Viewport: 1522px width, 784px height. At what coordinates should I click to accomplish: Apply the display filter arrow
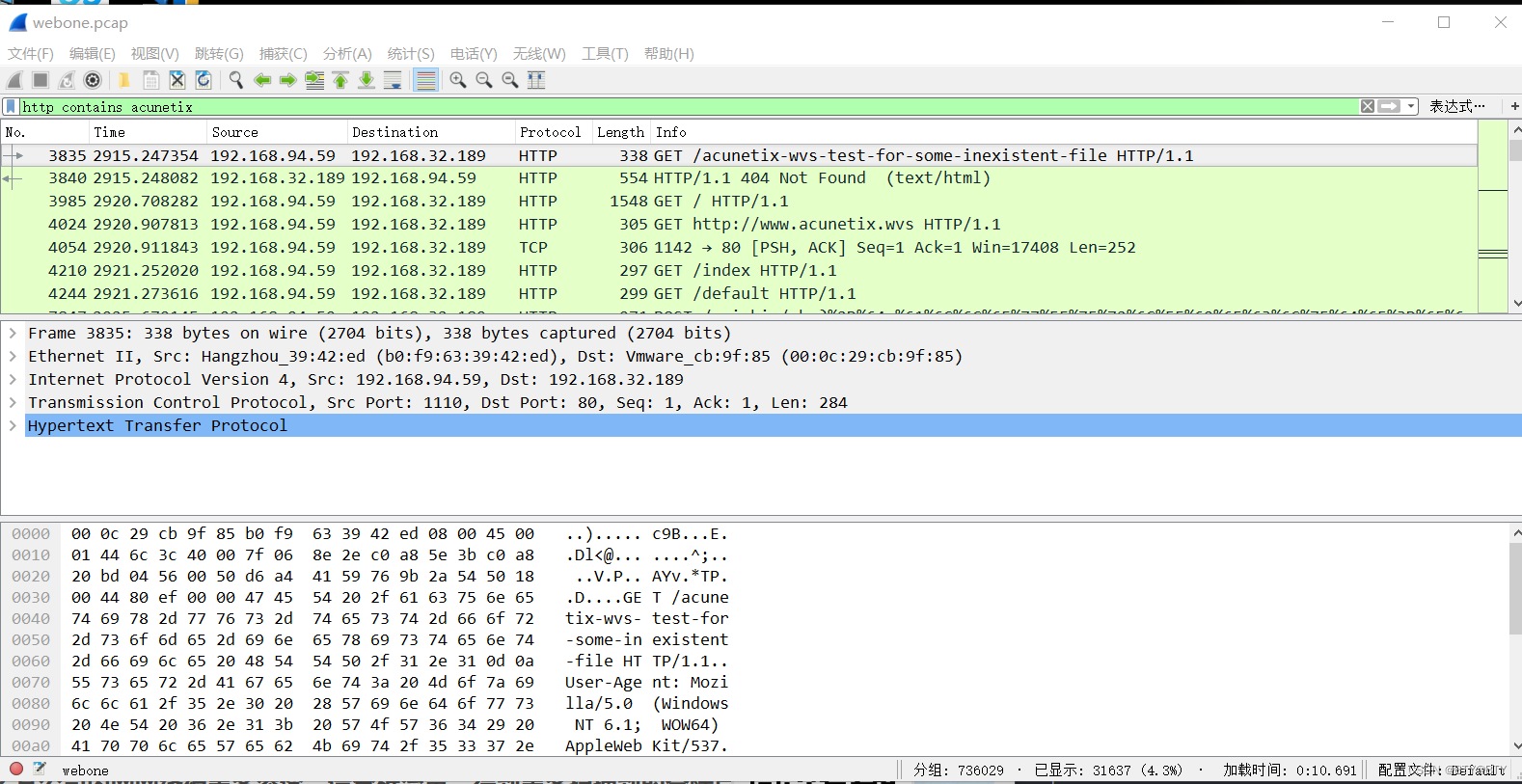point(1389,107)
